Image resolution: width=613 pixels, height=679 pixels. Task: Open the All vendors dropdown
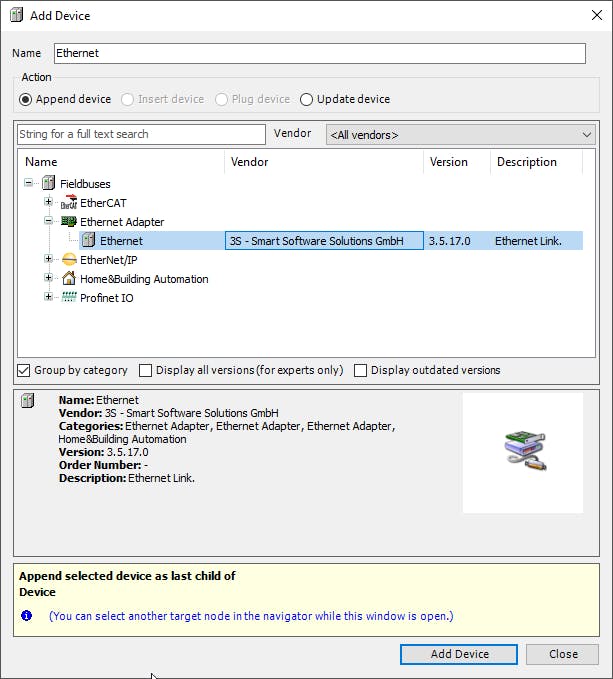tap(461, 135)
